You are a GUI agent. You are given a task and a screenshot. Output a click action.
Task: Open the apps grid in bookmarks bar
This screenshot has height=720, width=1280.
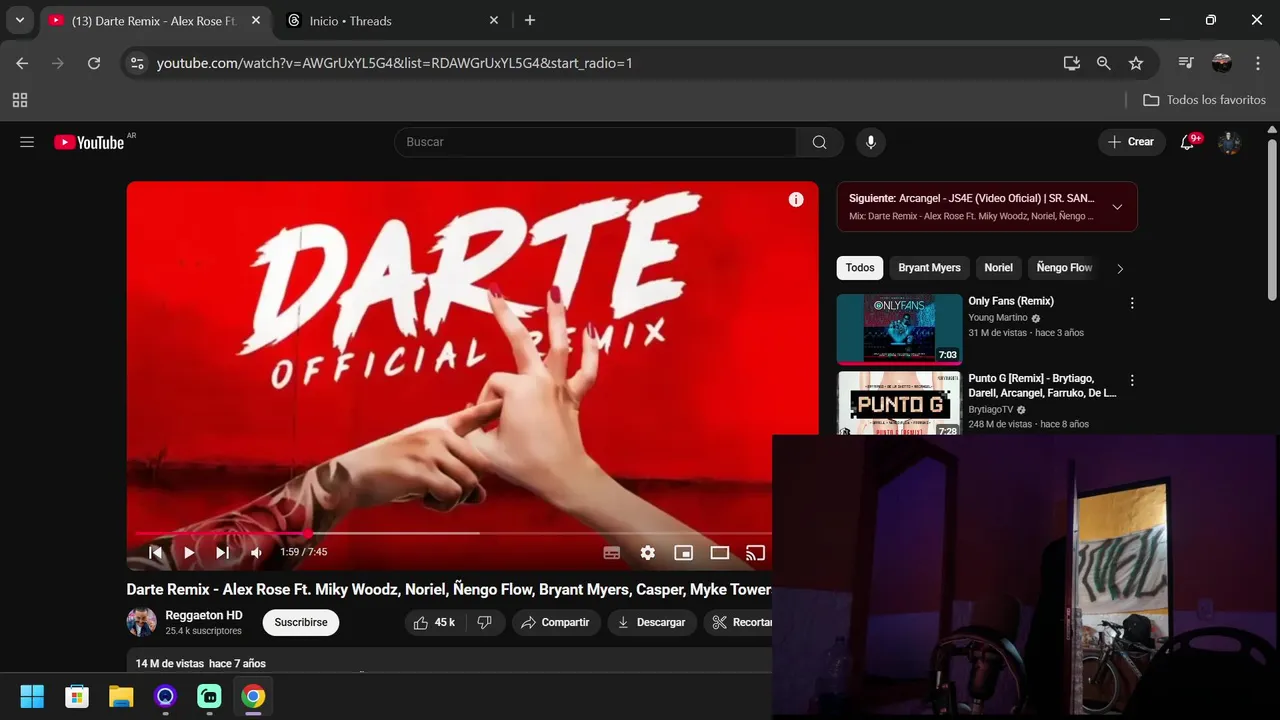[x=20, y=100]
